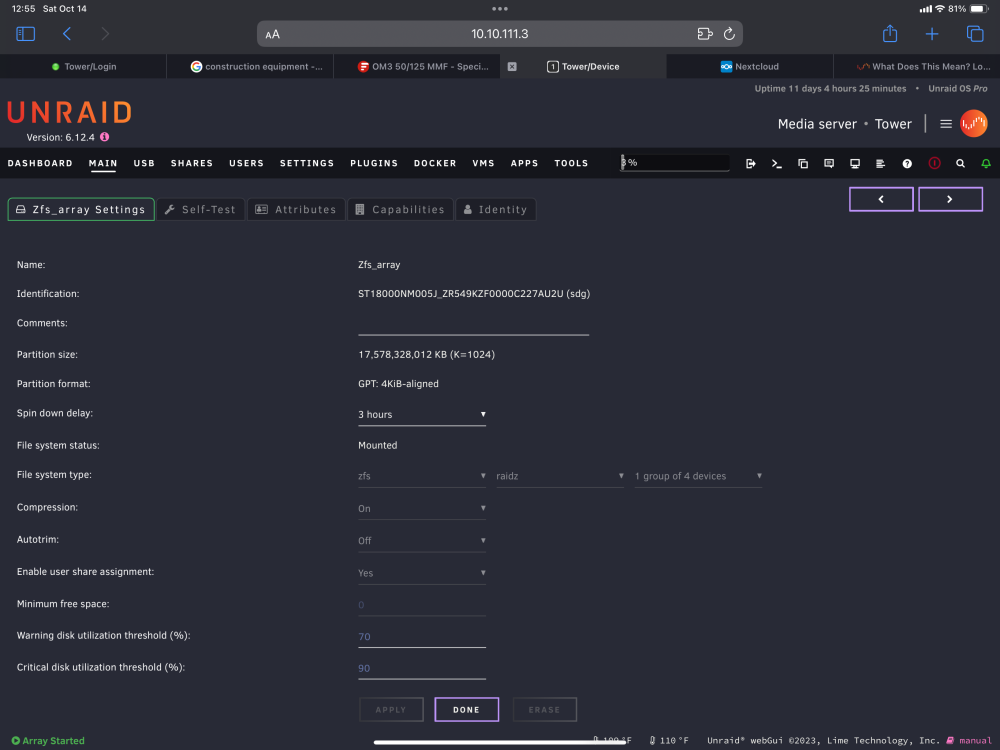Switch to the Capabilities tab

[401, 209]
